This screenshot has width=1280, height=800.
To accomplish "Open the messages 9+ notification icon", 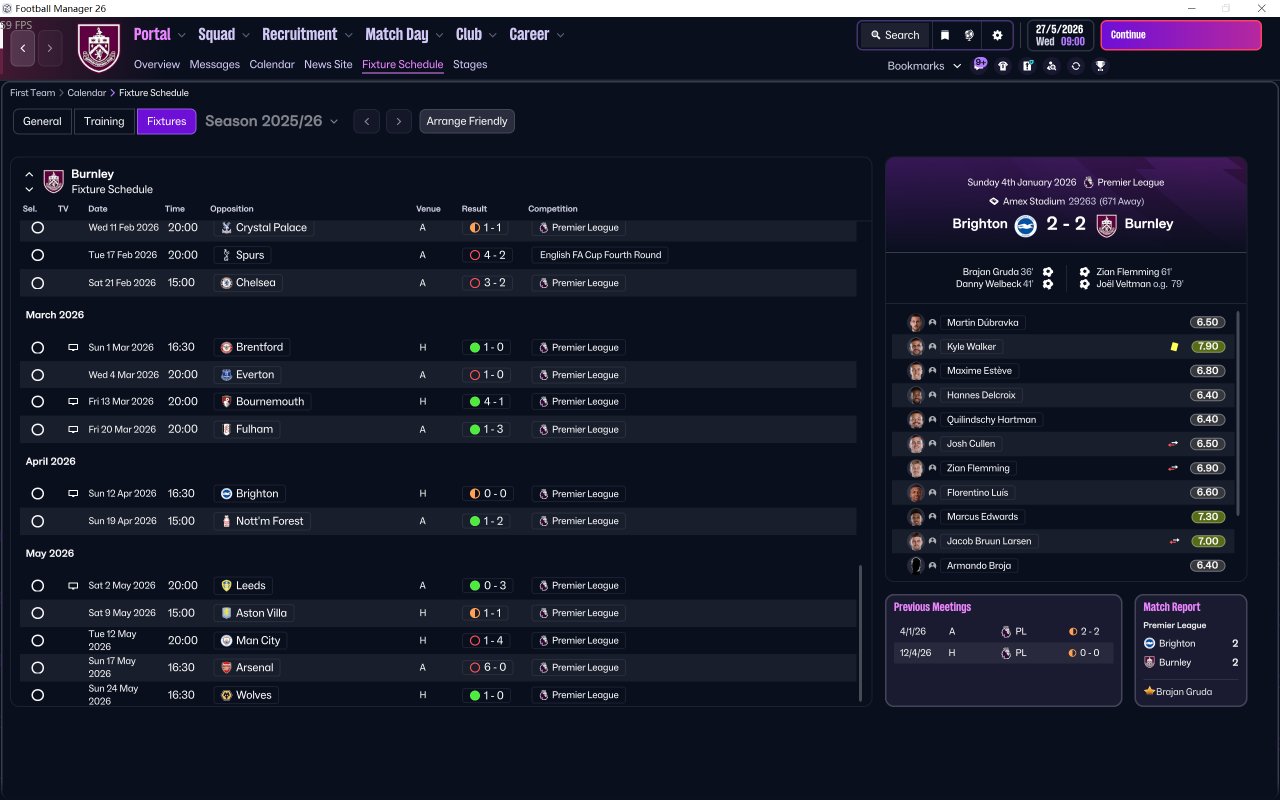I will 980,65.
